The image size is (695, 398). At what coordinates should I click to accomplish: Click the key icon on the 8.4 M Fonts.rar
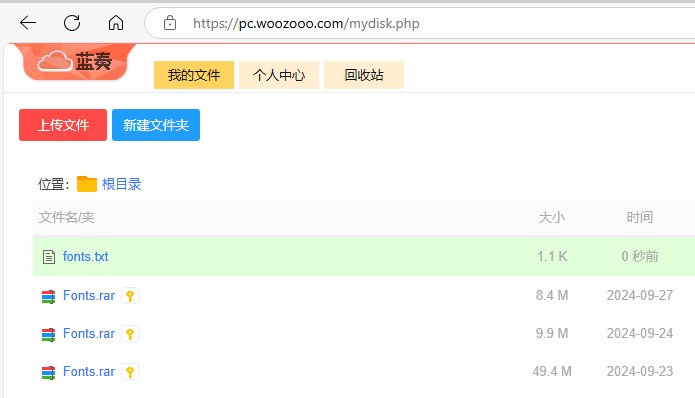point(130,296)
